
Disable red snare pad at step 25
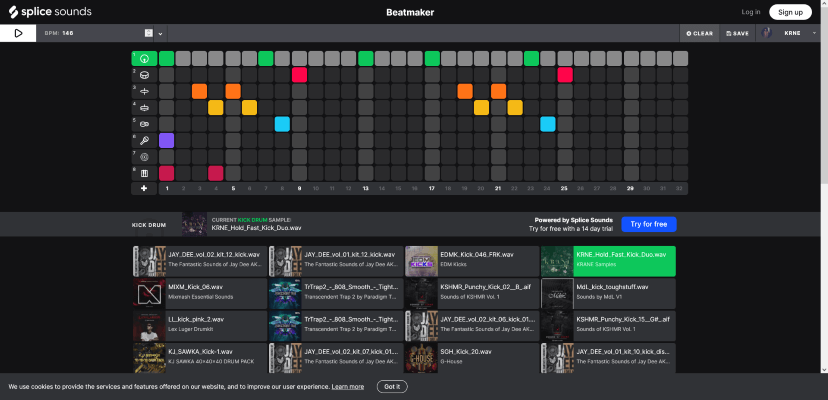click(564, 75)
